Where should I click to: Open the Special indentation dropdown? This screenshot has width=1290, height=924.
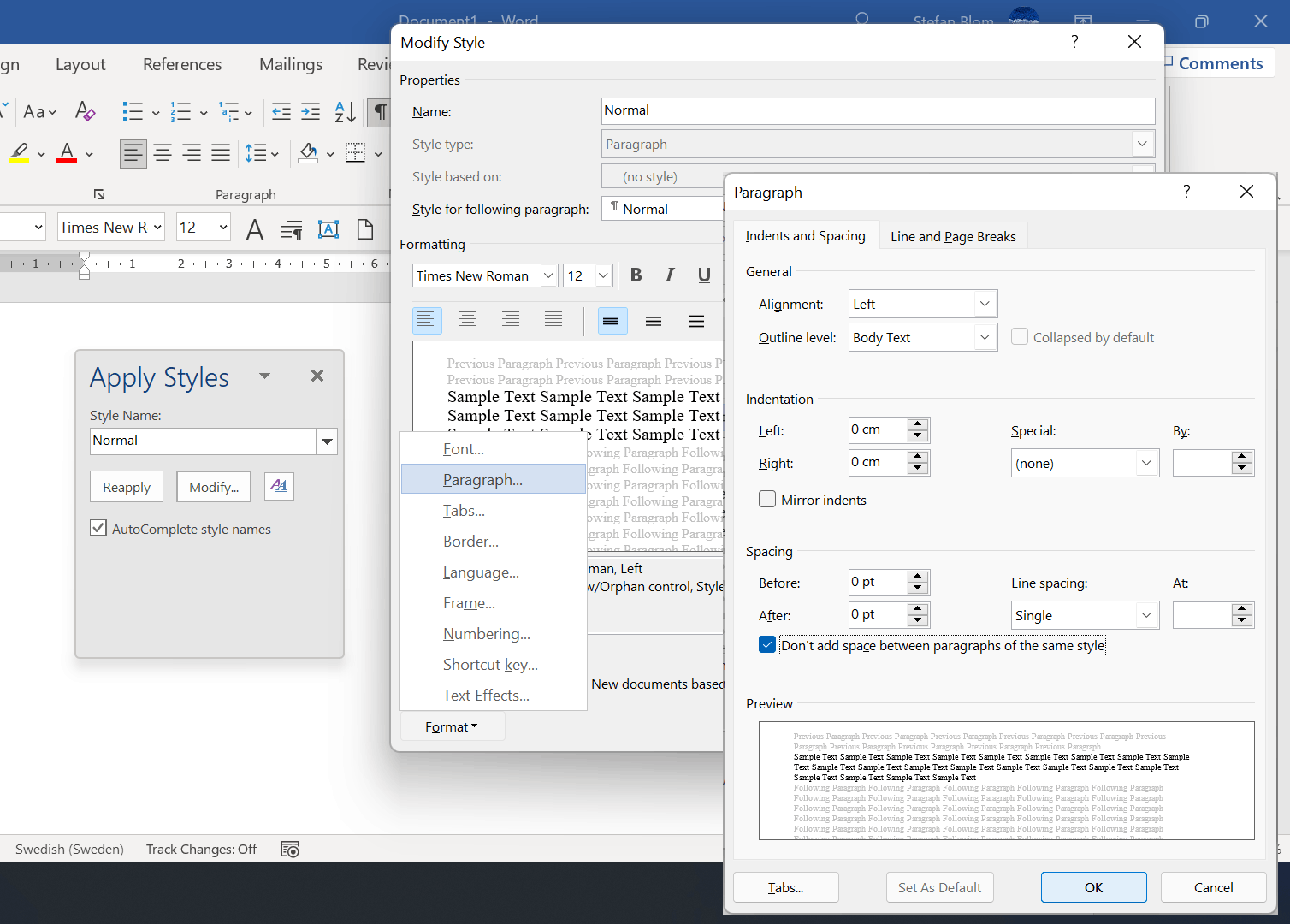[1085, 463]
